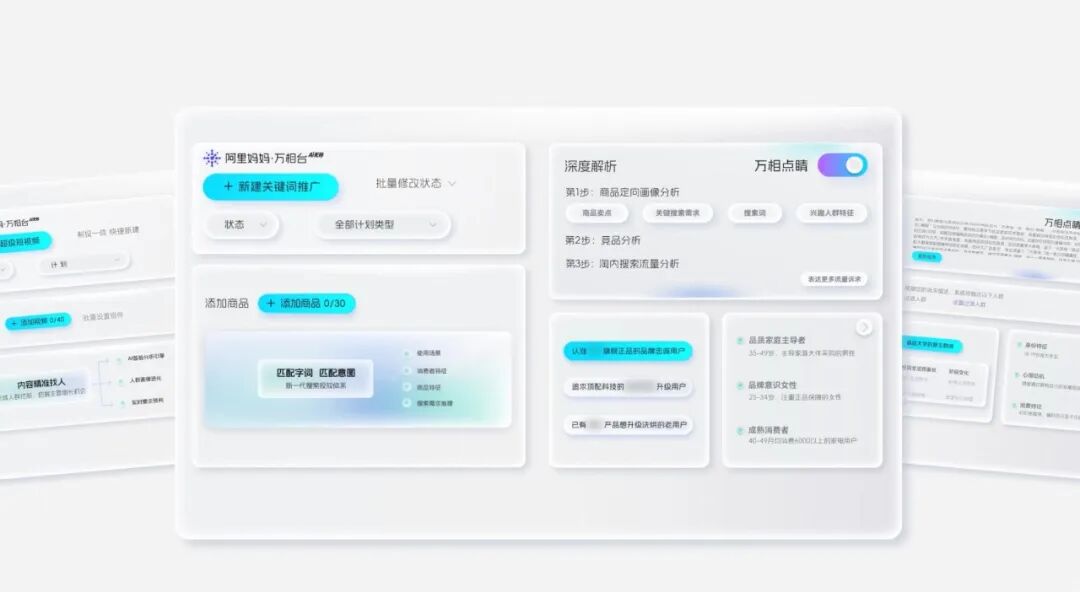Click 品牌意识女性 text
Screen dimensions: 1080x592
click(x=772, y=385)
